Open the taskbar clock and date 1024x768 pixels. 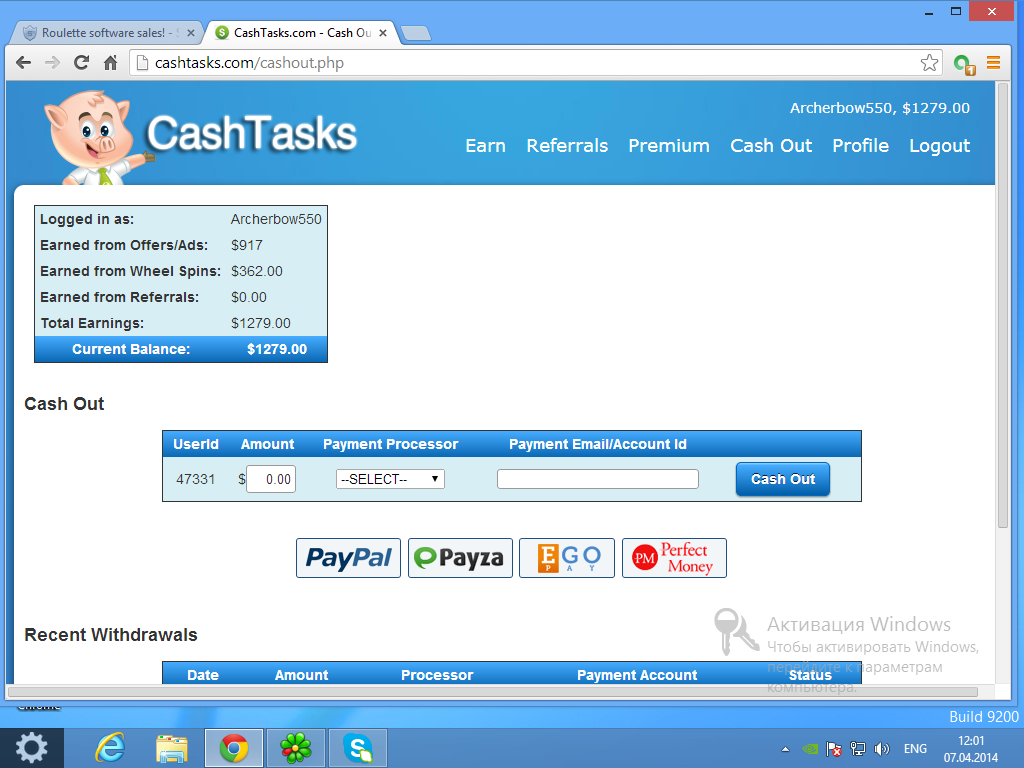970,749
